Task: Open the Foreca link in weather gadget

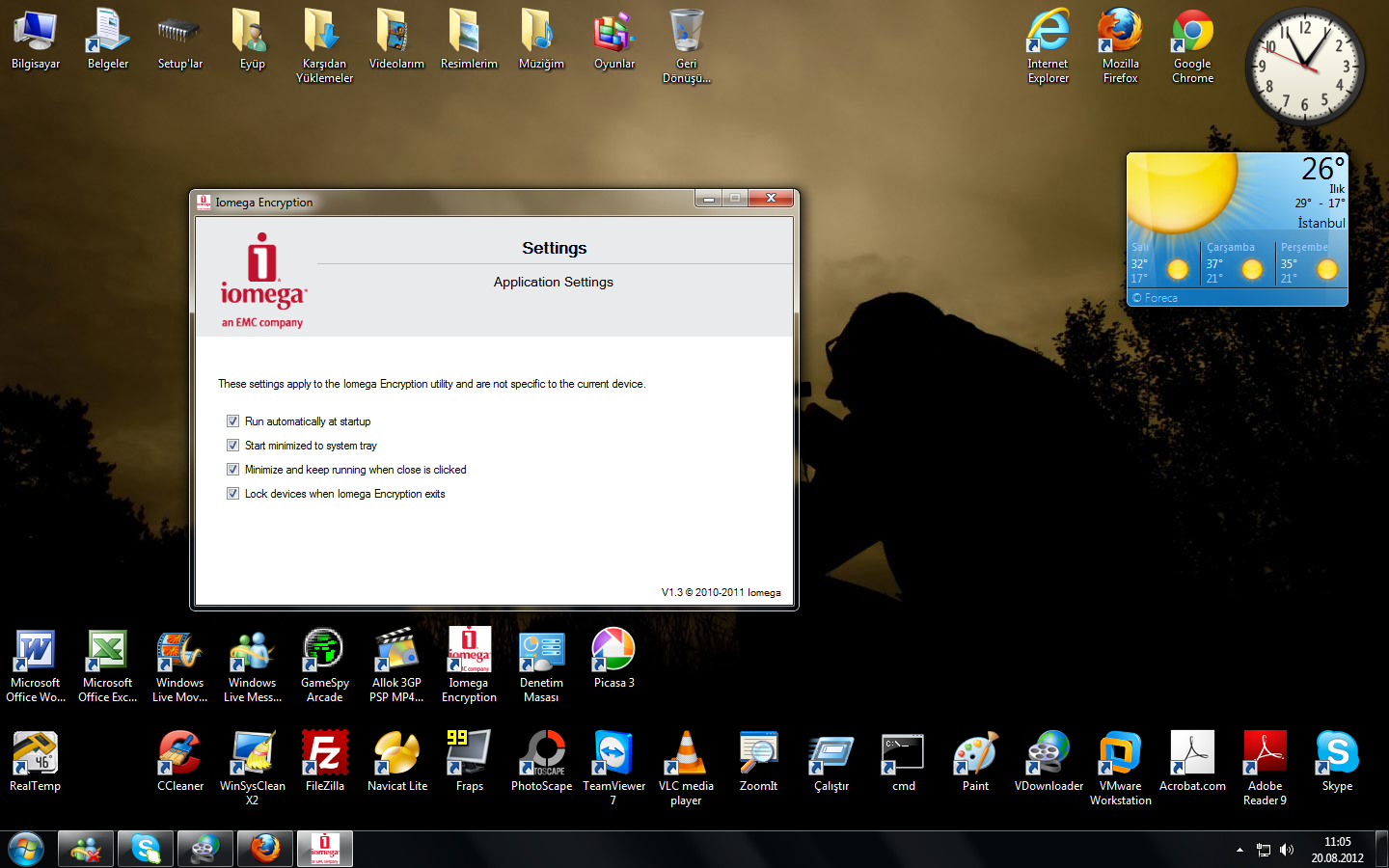Action: (x=1156, y=298)
